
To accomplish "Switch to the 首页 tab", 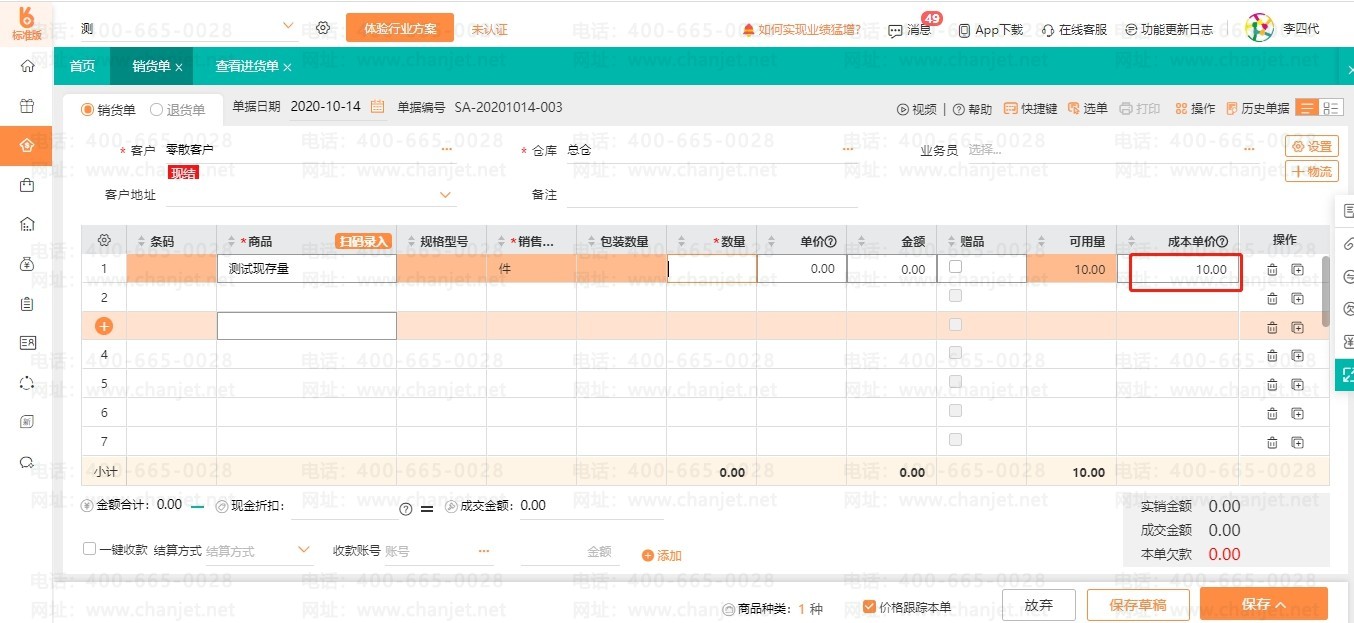I will click(x=82, y=67).
